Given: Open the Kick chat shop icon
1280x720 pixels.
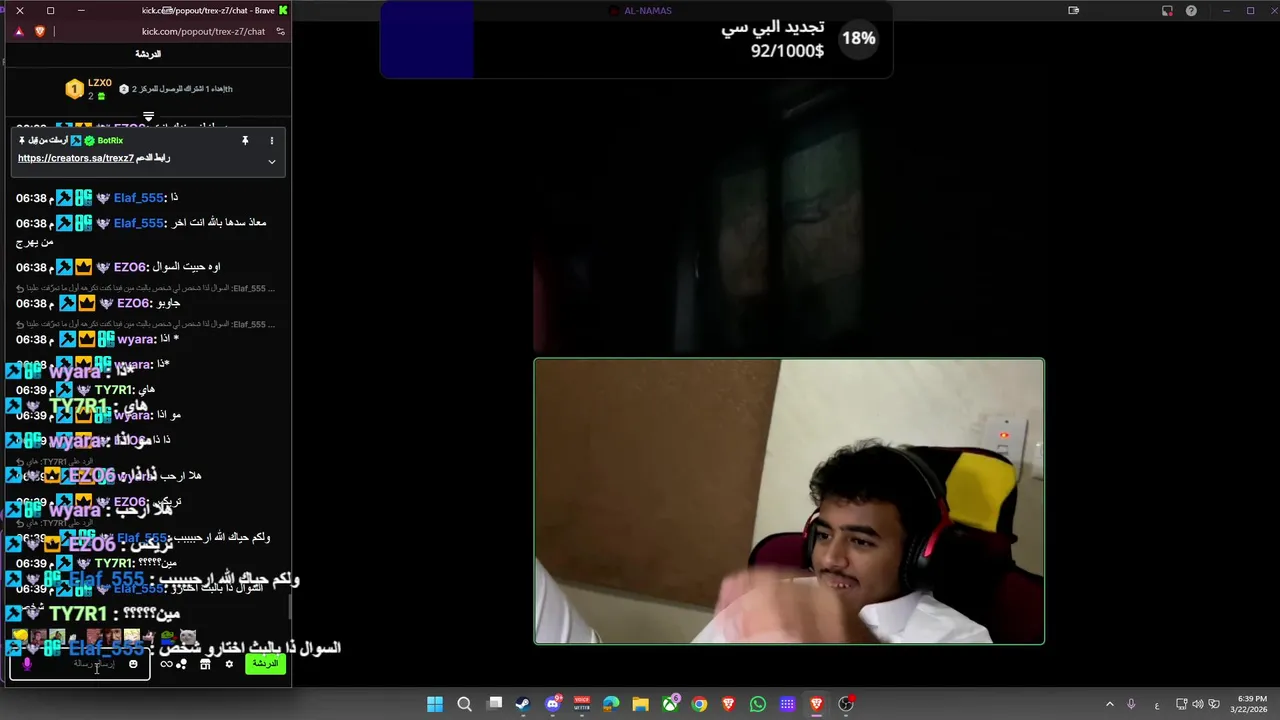Looking at the screenshot, I should [205, 664].
